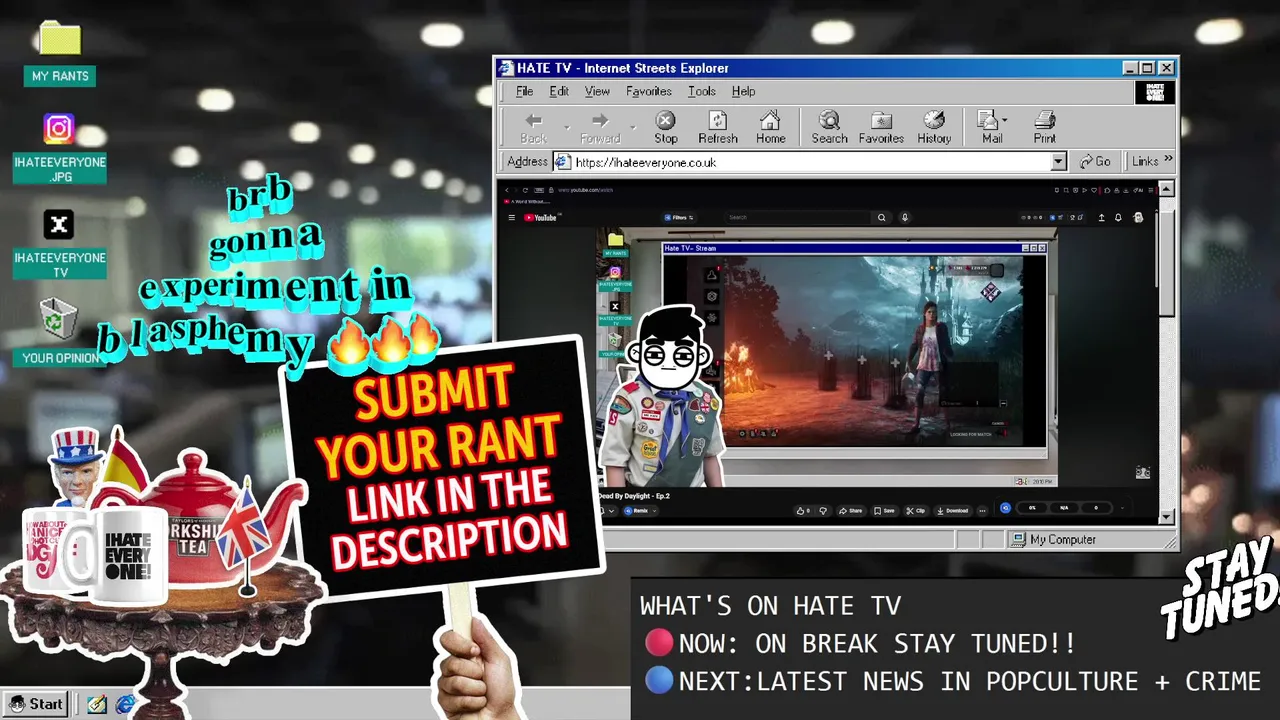
Task: Click the Forward arrow in Explorer toolbar
Action: click(x=600, y=120)
